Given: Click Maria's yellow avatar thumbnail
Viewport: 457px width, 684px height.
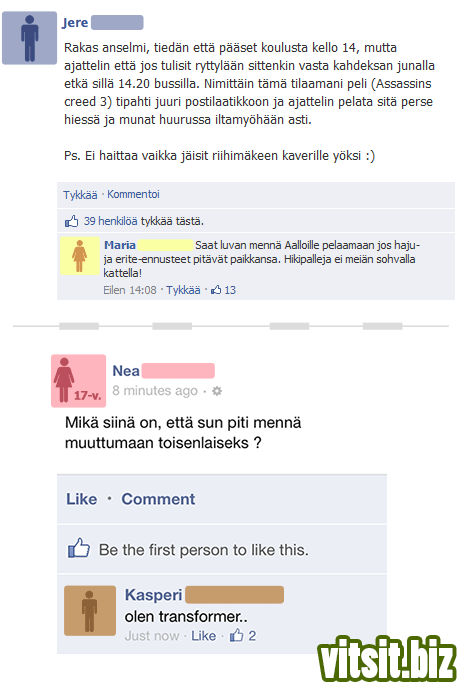Looking at the screenshot, I should tap(79, 256).
